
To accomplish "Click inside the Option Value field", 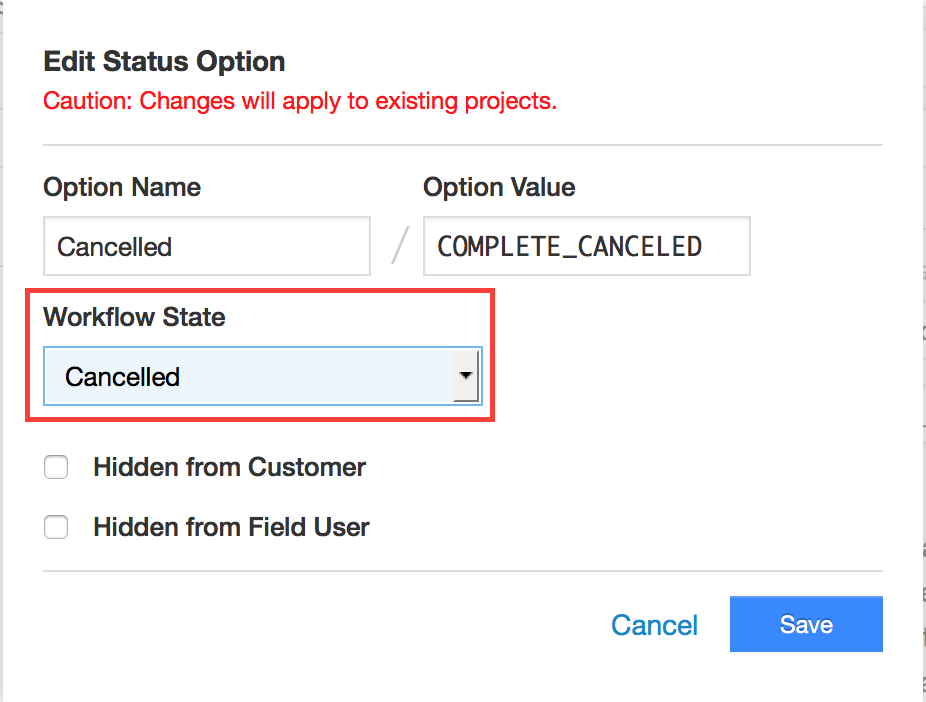I will pos(586,246).
